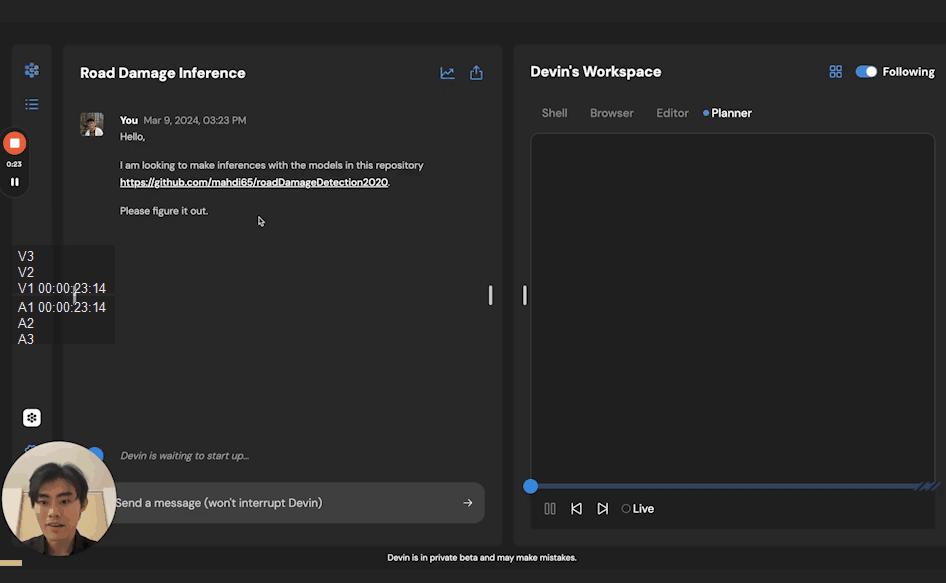Pause the workspace playback
The height and width of the screenshot is (583, 946).
(550, 509)
